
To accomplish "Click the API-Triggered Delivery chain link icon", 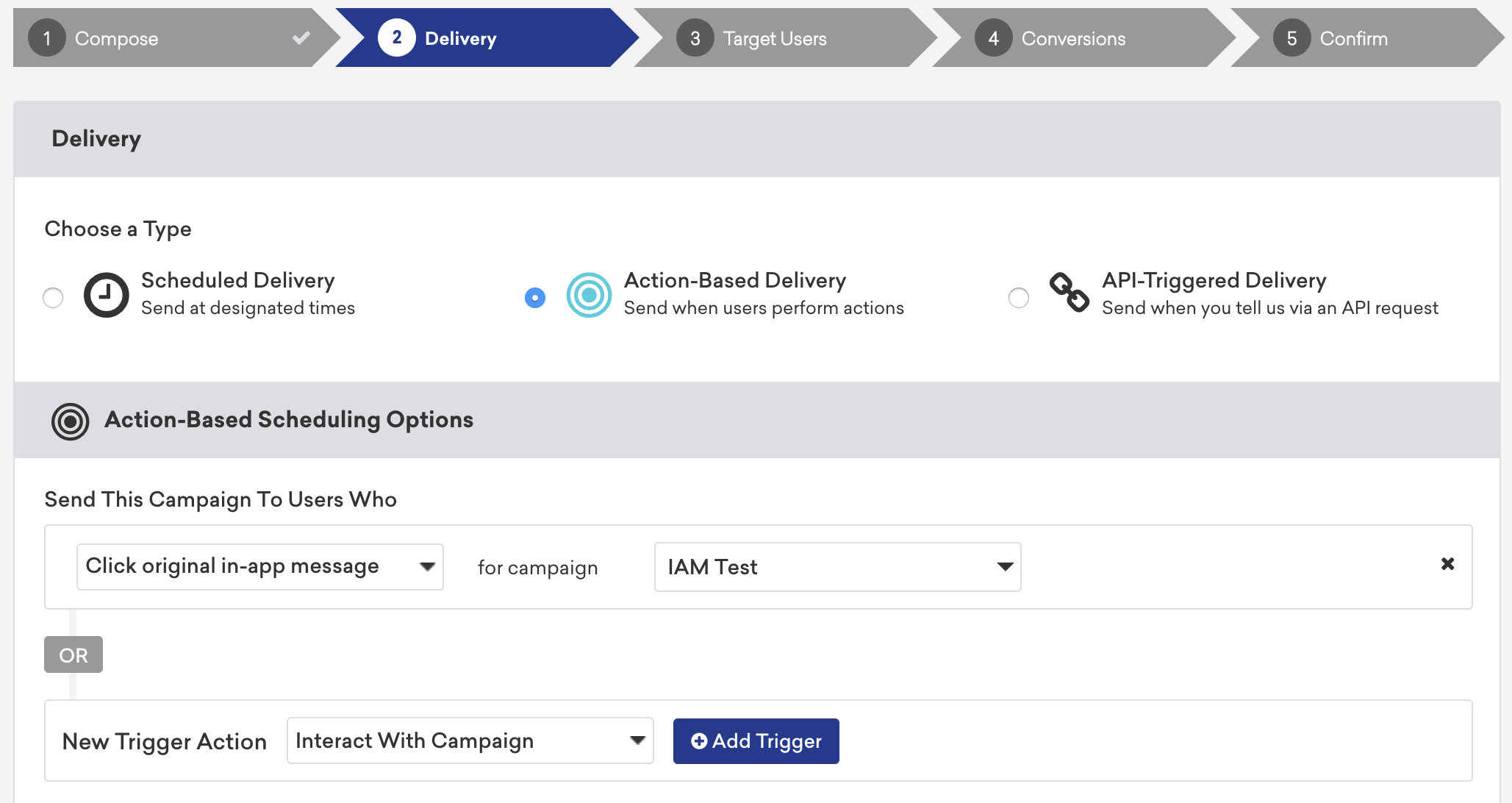I will [1069, 292].
